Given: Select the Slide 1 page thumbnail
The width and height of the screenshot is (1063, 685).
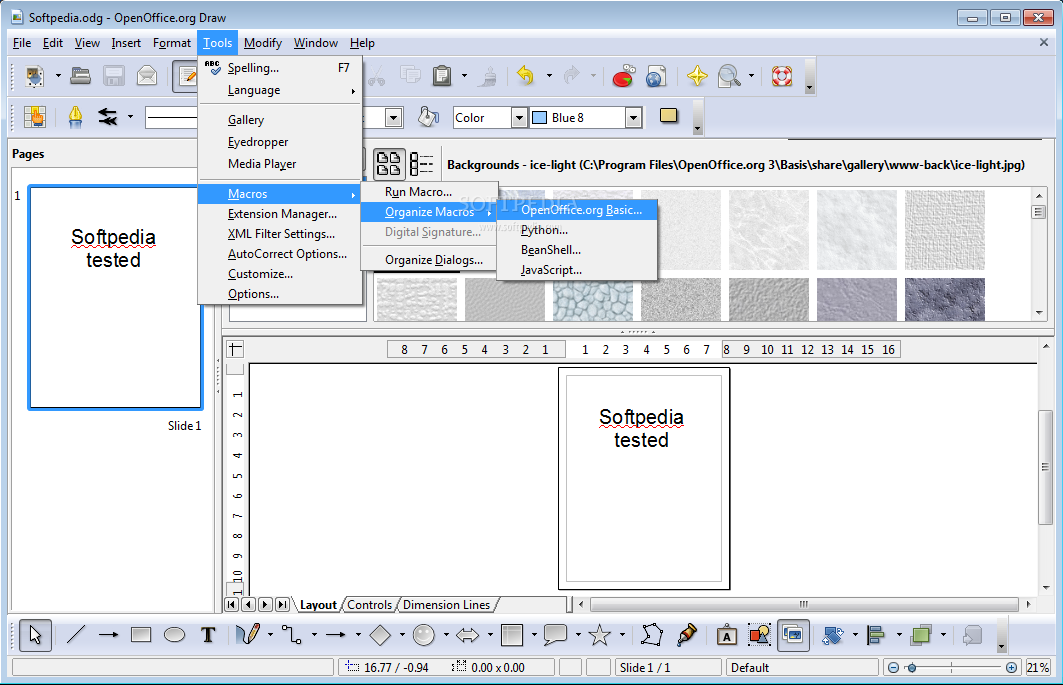Looking at the screenshot, I should (115, 297).
